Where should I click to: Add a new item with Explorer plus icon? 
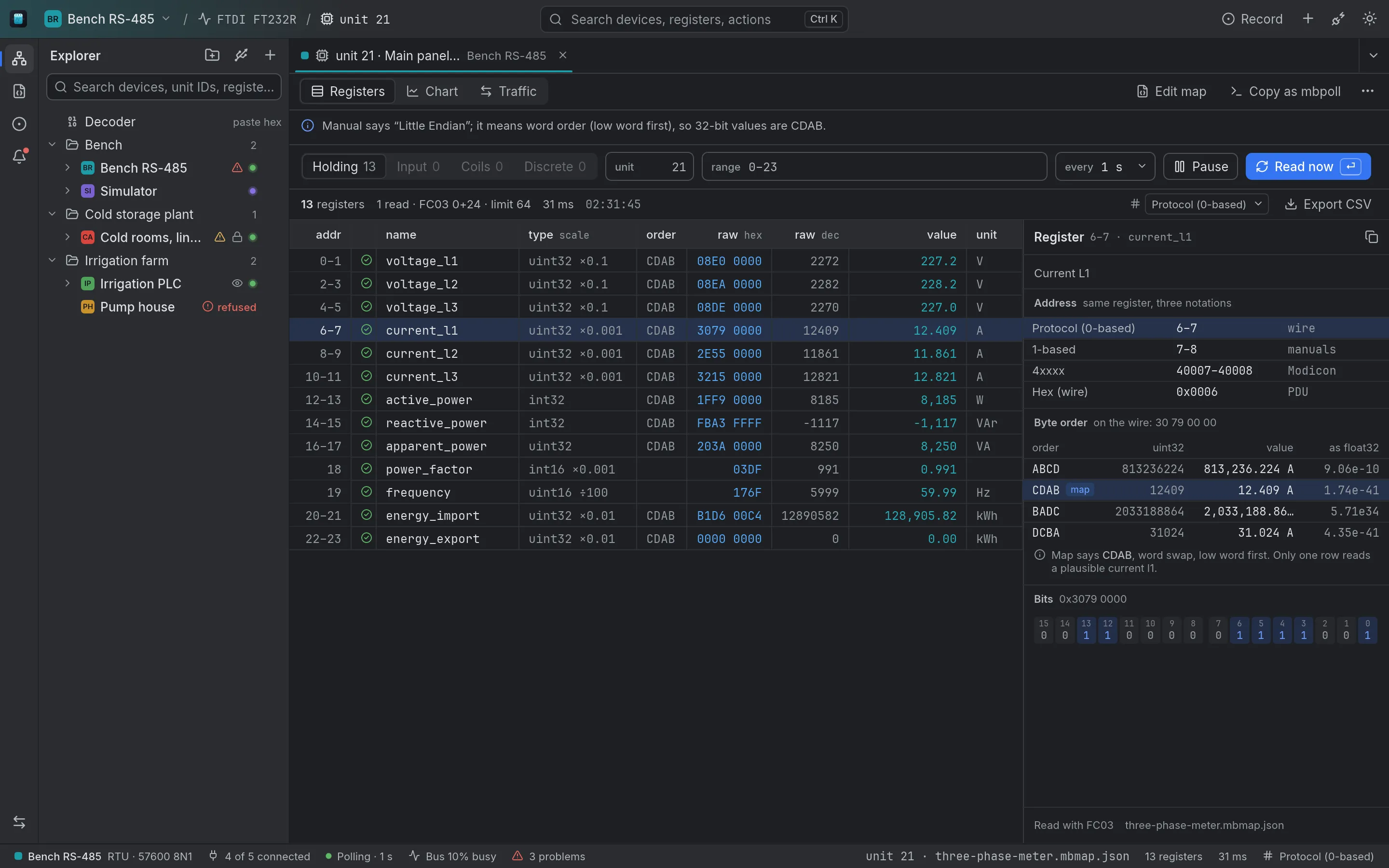pyautogui.click(x=270, y=55)
